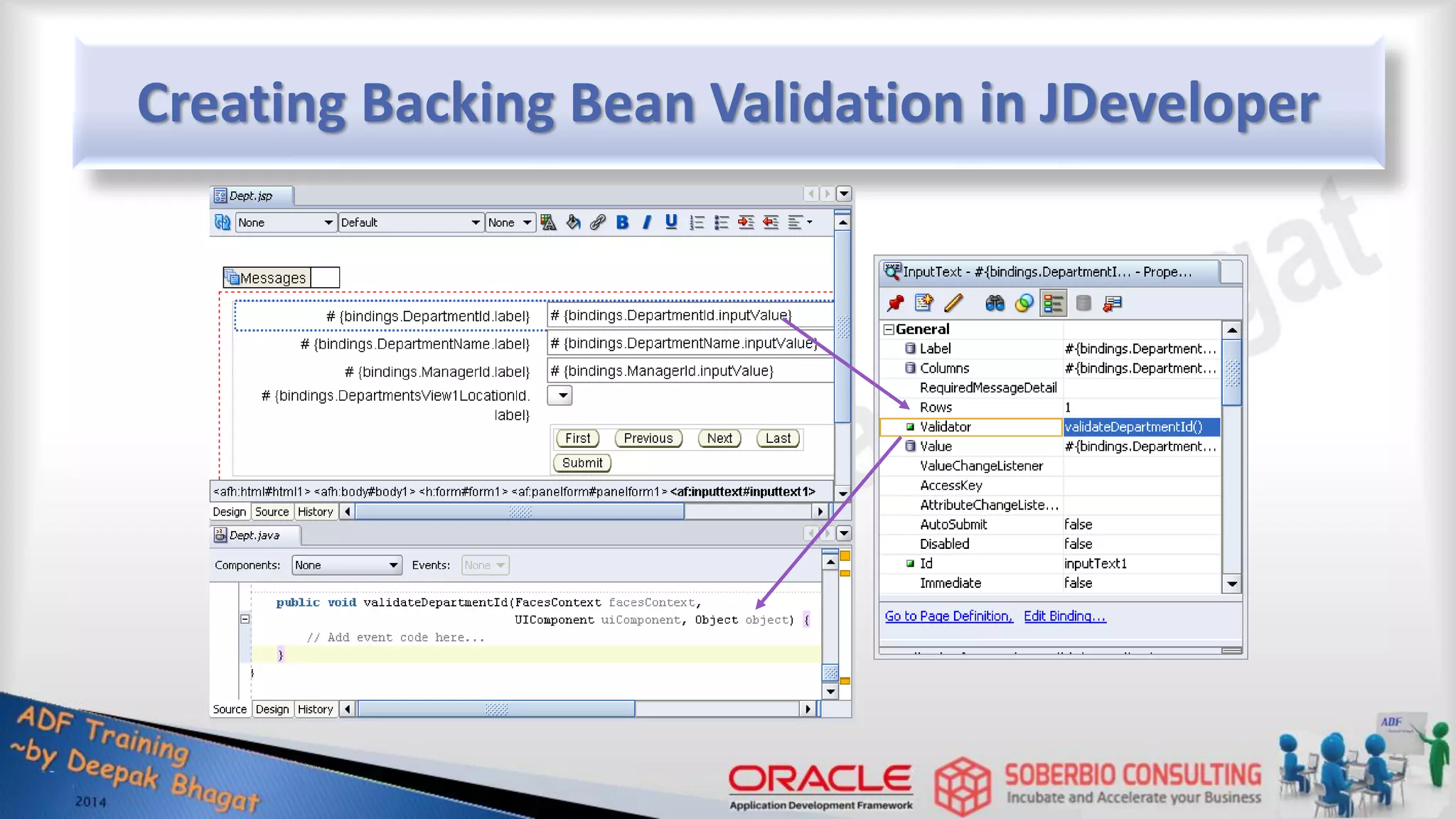
Task: Collapse the General properties section
Action: [889, 329]
